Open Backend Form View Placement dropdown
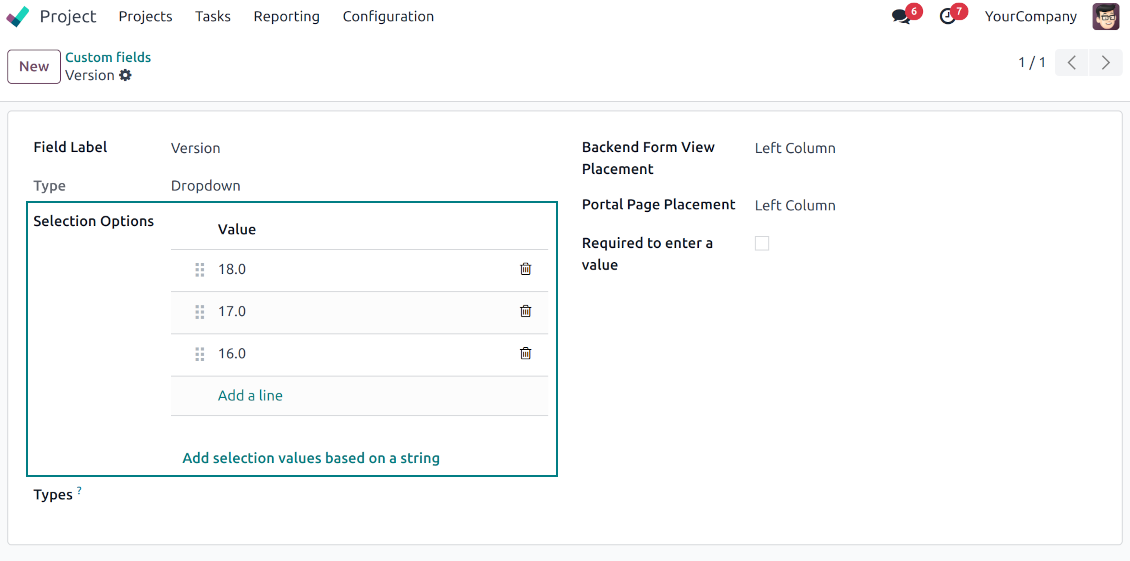This screenshot has height=561, width=1130. (x=795, y=148)
